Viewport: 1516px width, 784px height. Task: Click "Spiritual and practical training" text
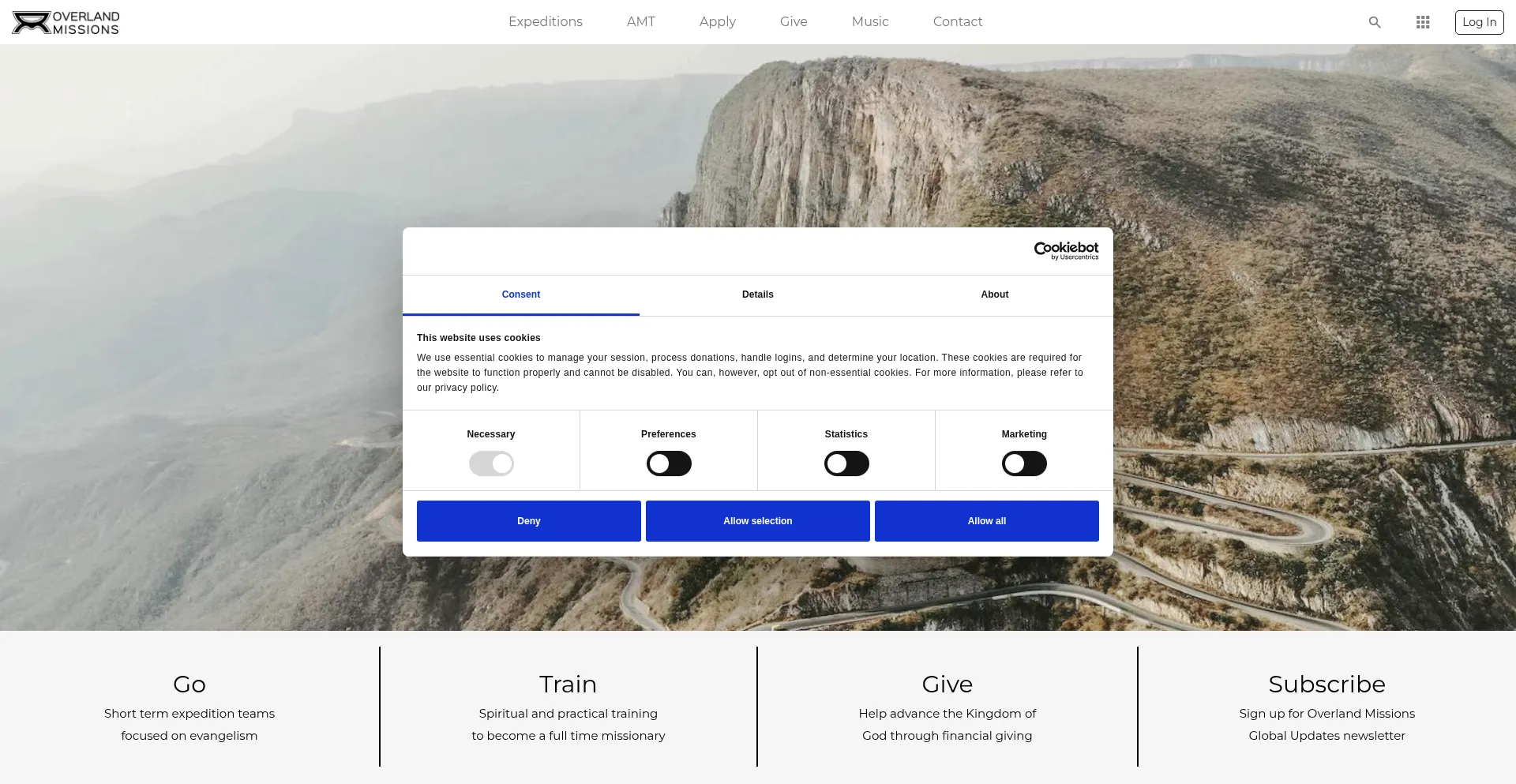coord(568,714)
